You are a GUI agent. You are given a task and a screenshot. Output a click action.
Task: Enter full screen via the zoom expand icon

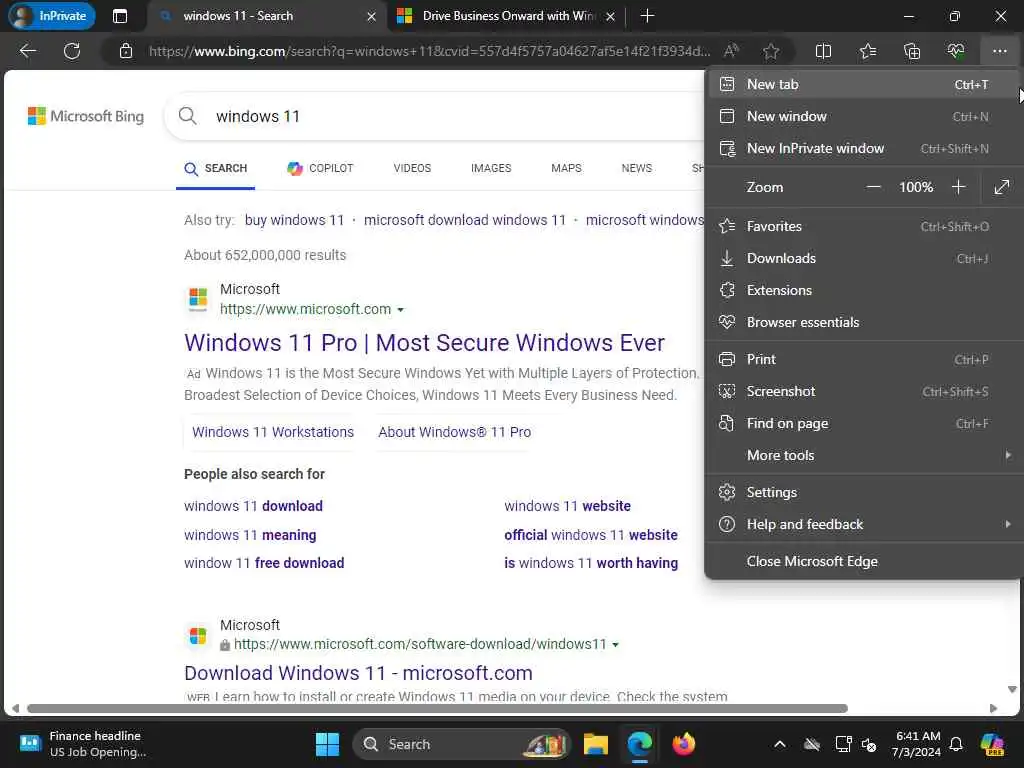1001,187
